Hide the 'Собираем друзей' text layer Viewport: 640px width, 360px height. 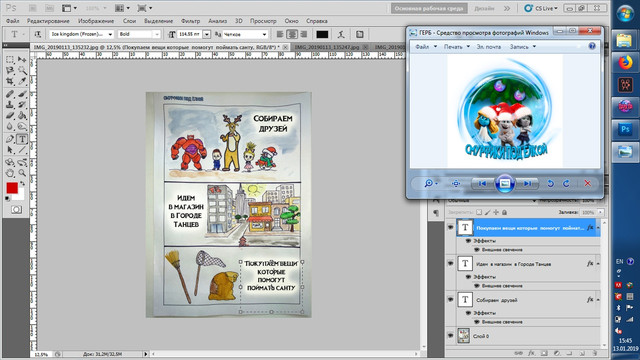450,300
